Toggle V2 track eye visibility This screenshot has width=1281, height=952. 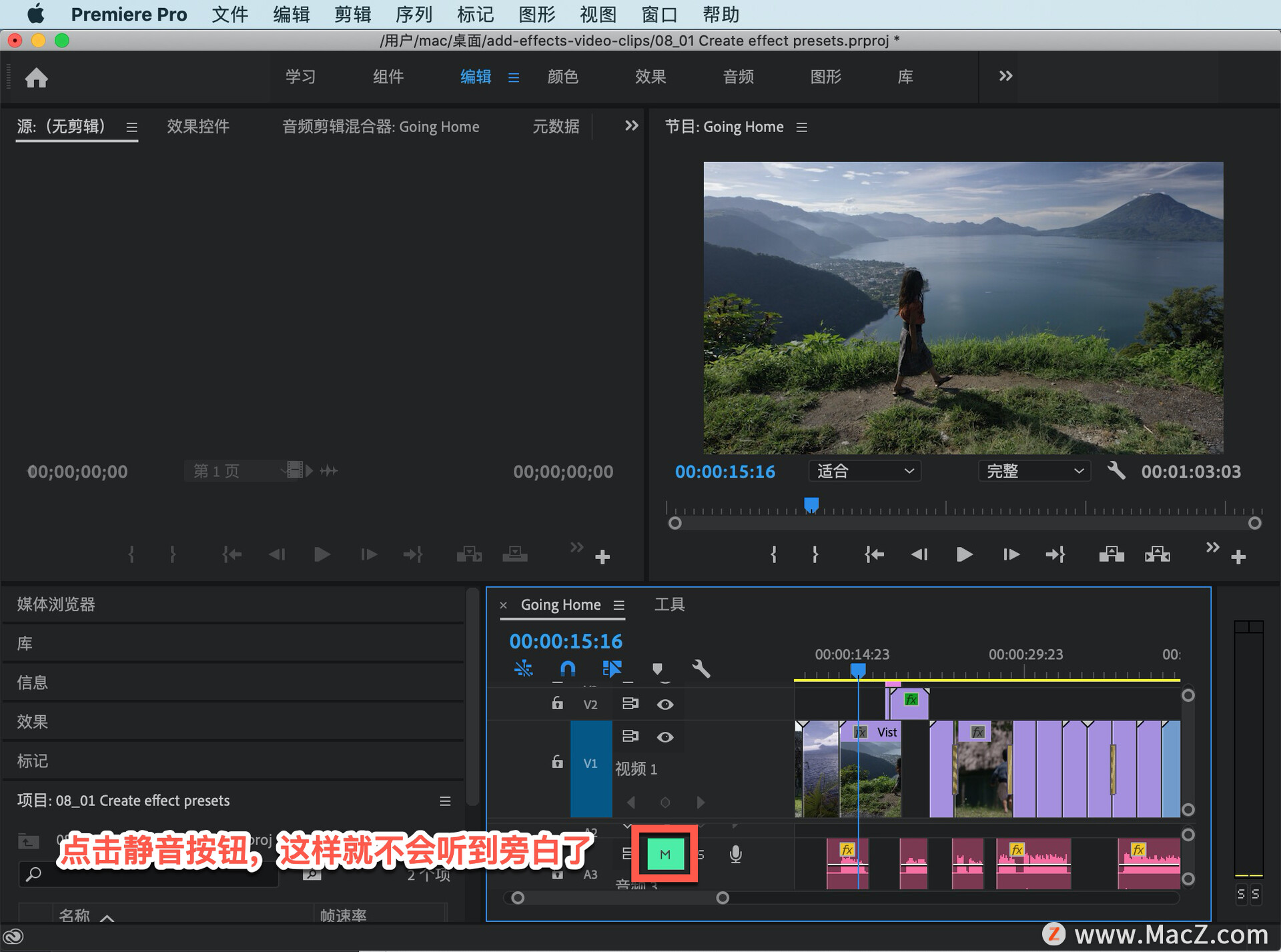[665, 704]
